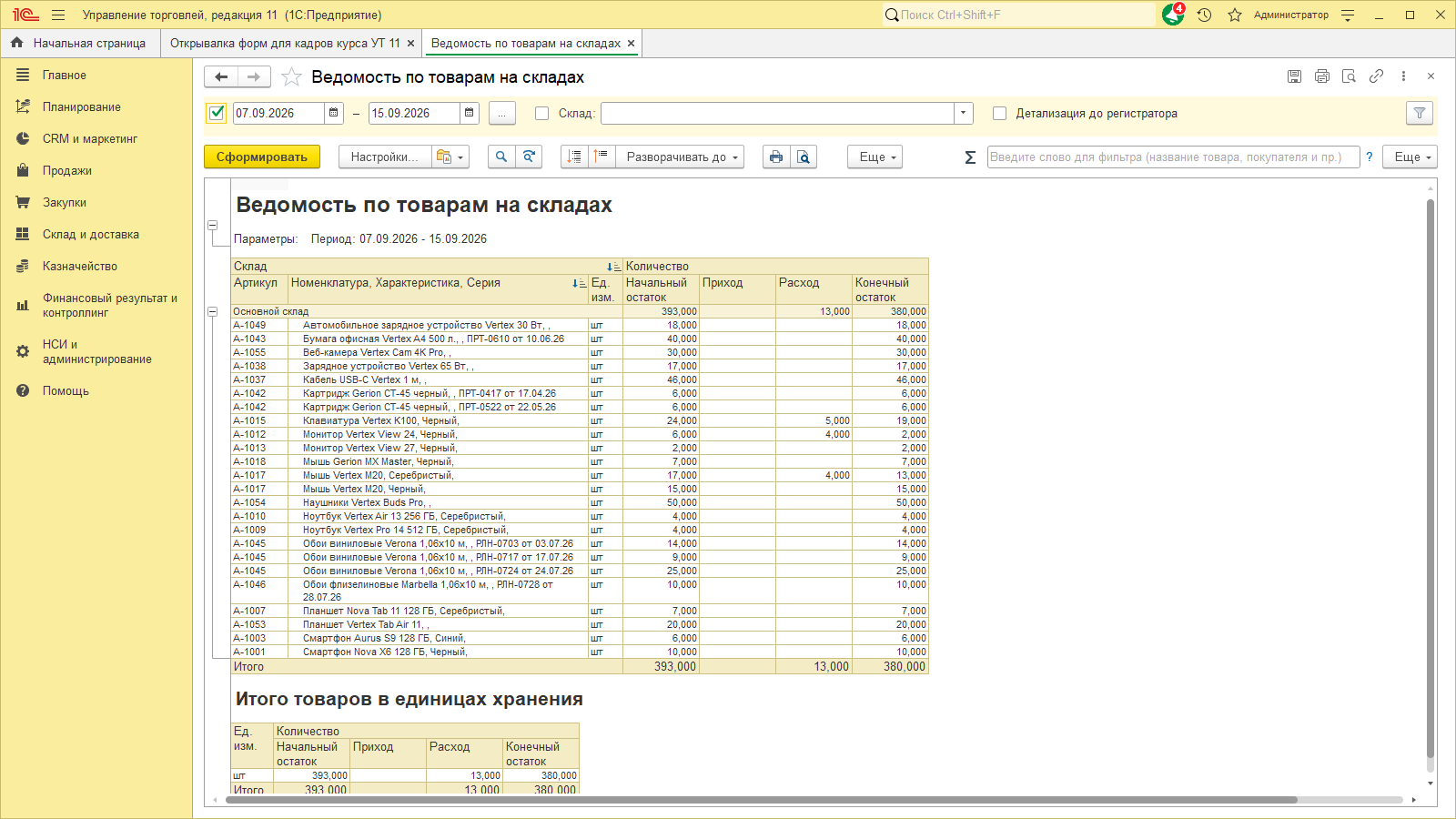Click the toolbar print preview button
Screen dimensions: 1456x819
pyautogui.click(x=804, y=157)
